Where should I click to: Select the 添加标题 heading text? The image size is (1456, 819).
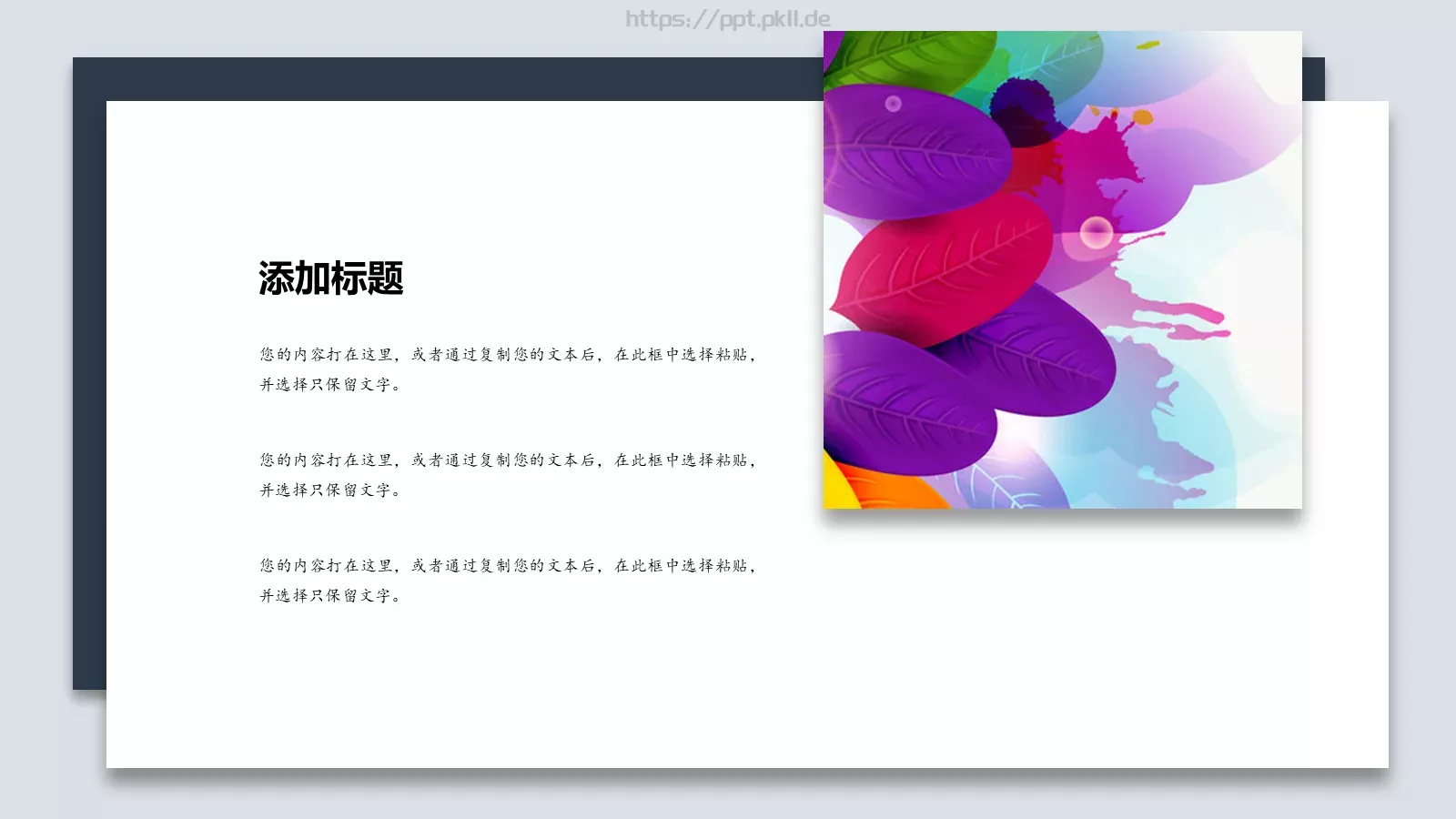(331, 278)
